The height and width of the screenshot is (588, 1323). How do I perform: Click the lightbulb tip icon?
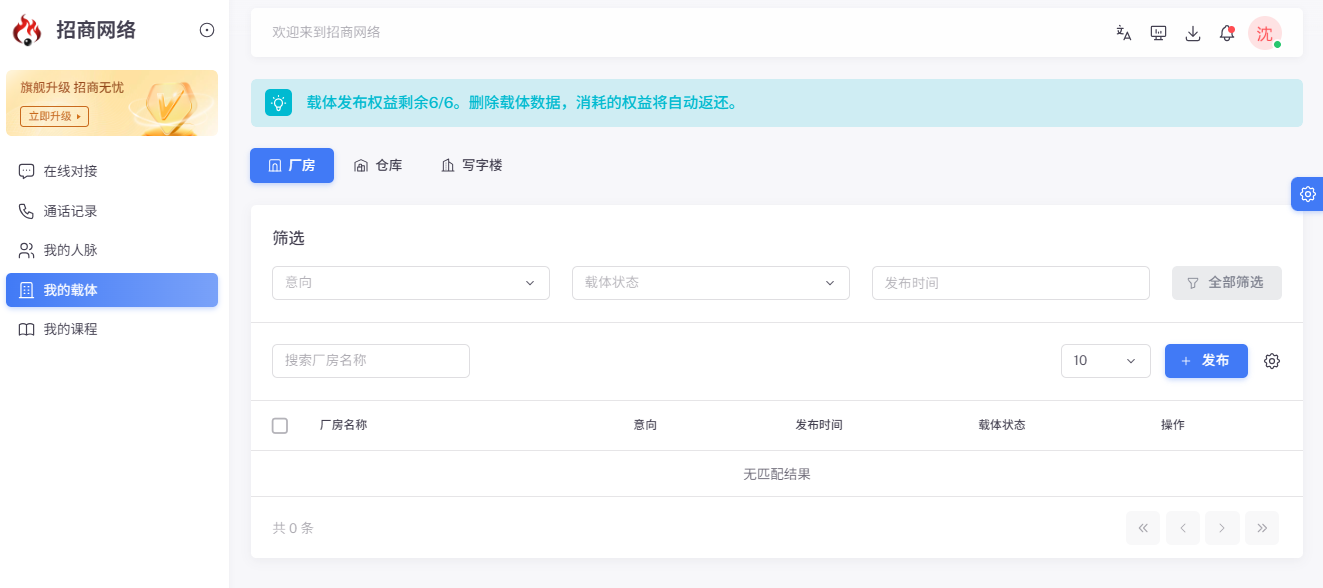tap(278, 102)
